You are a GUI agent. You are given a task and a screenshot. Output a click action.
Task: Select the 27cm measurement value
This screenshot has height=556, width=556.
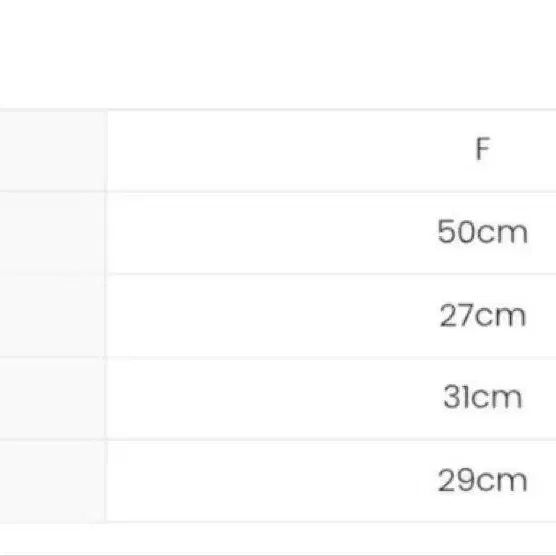483,315
